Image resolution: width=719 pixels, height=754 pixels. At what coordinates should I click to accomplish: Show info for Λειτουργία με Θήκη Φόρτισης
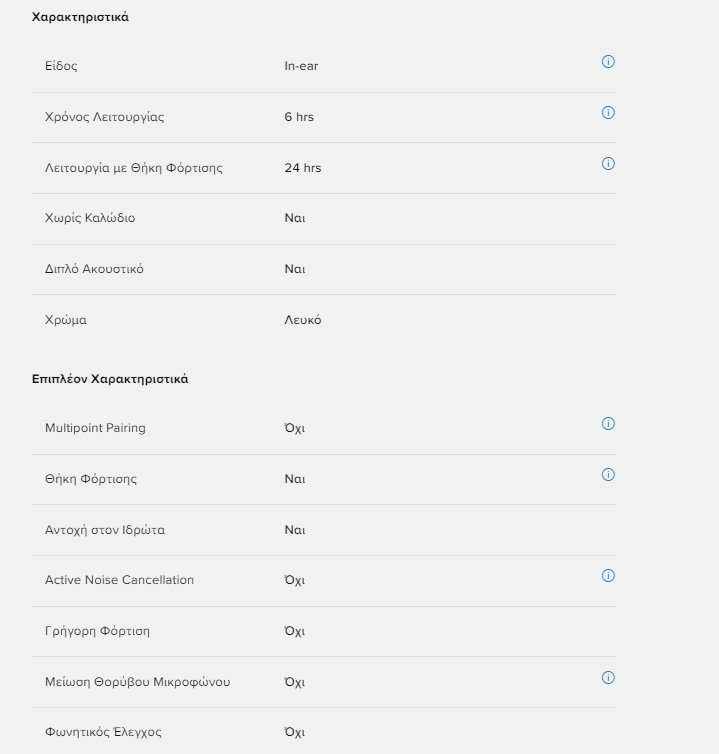coord(608,163)
